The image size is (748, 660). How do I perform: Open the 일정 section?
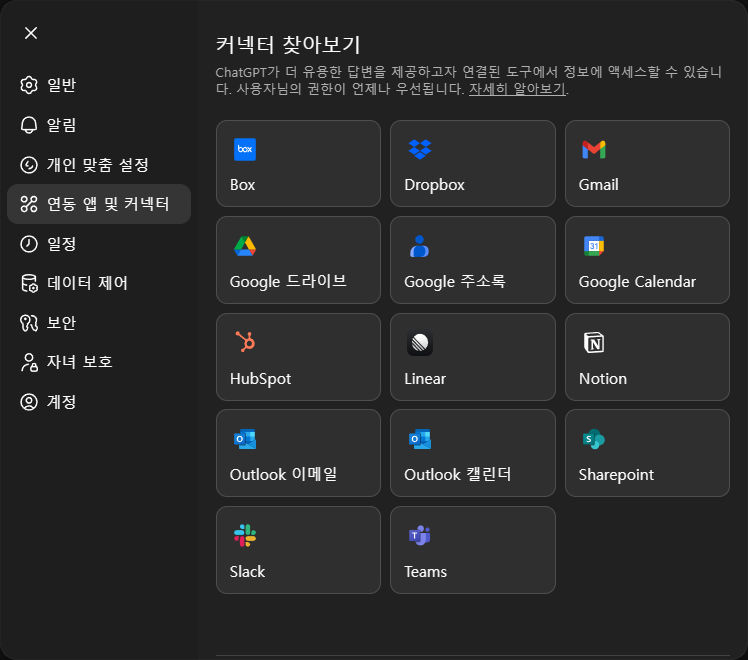click(x=99, y=244)
